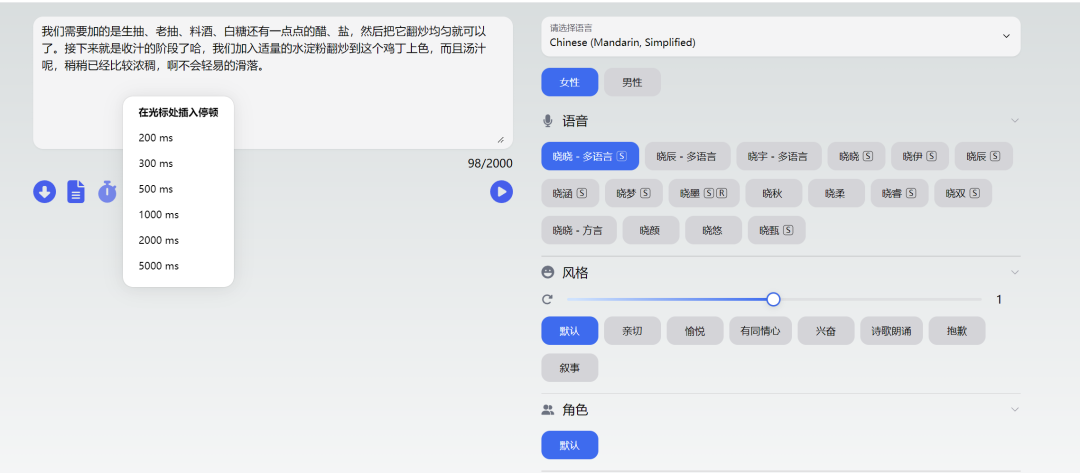
Task: Collapse the 风格 section chevron
Action: click(1015, 273)
